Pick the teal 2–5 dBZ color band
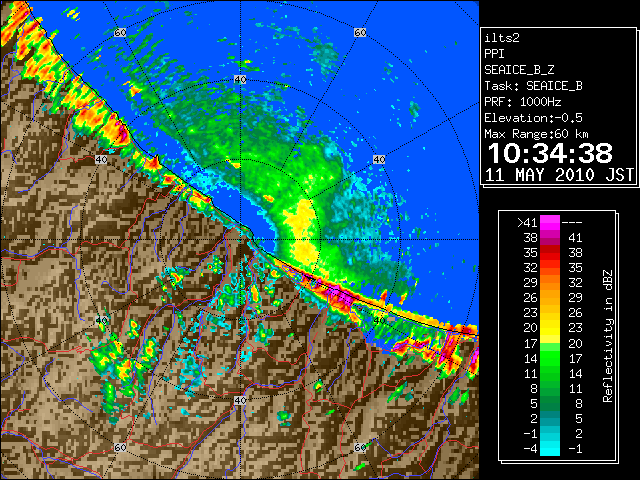The width and height of the screenshot is (640, 480). click(x=550, y=418)
